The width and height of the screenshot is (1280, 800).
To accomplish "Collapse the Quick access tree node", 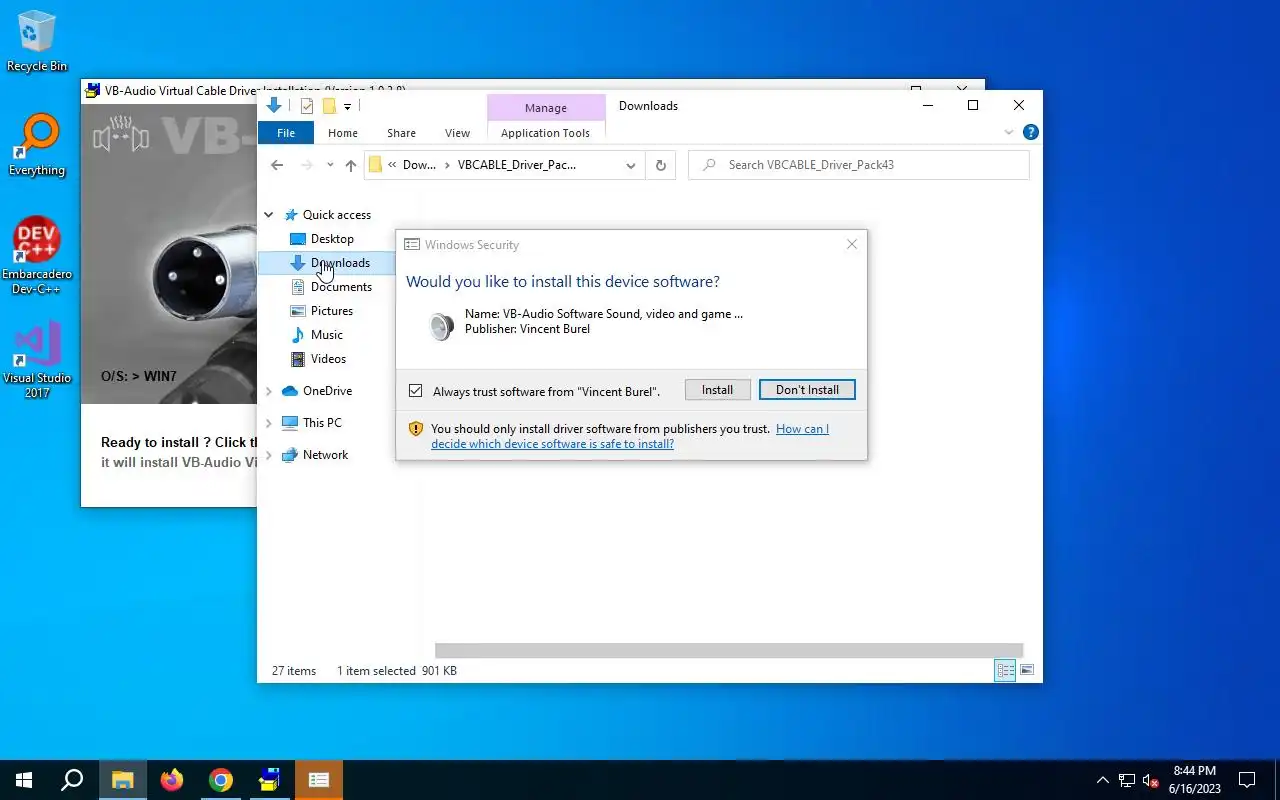I will click(268, 215).
